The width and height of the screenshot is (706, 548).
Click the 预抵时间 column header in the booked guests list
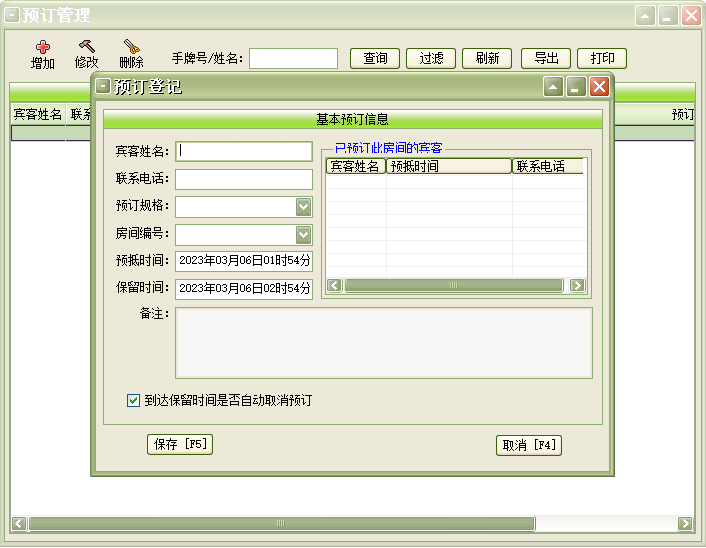tap(449, 166)
